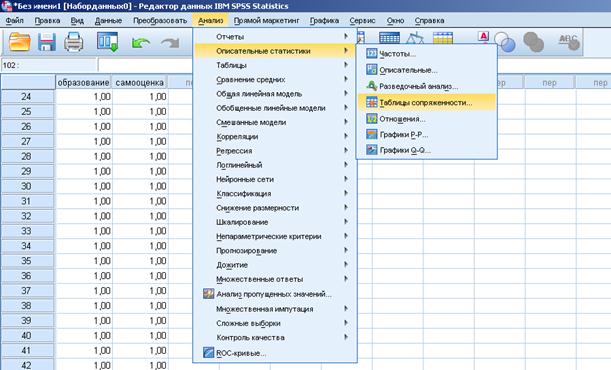Click the Value labels 'A' icon
Image resolution: width=611 pixels, height=370 pixels.
coord(483,36)
